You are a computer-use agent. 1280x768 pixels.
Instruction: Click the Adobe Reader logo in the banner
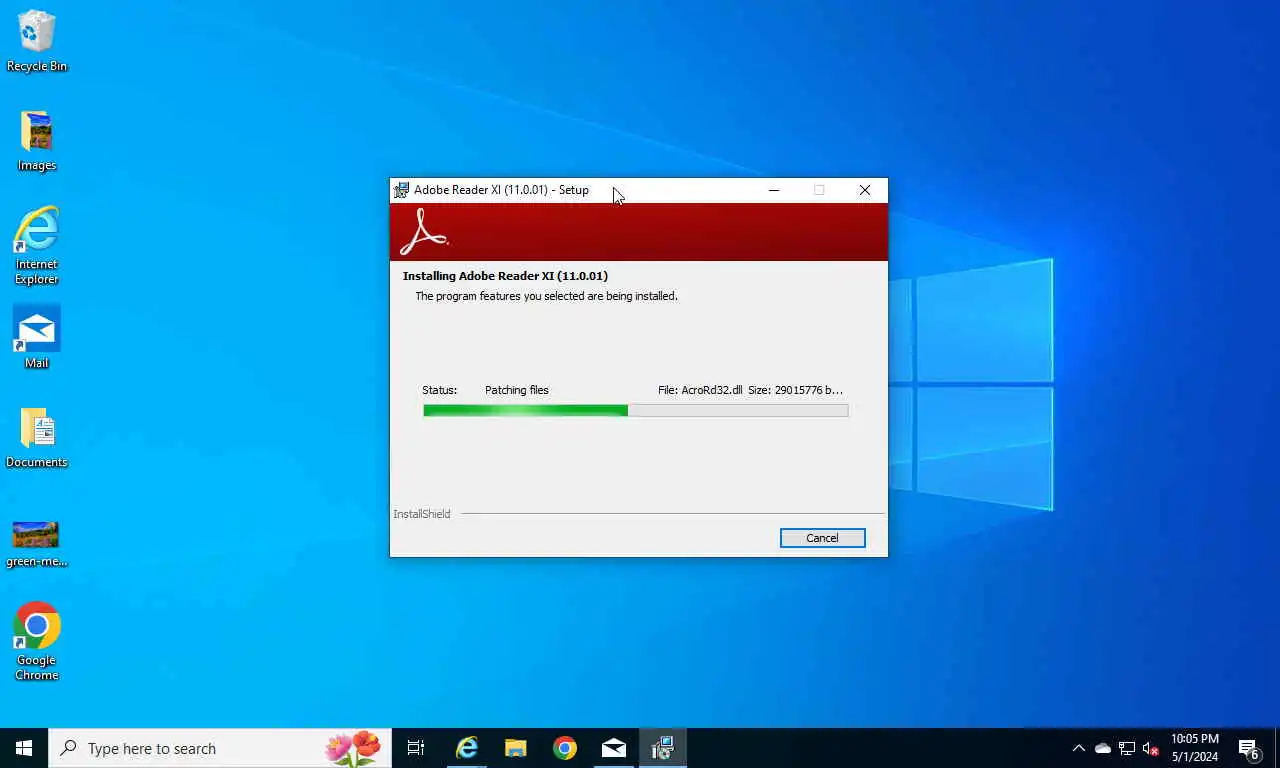[424, 232]
